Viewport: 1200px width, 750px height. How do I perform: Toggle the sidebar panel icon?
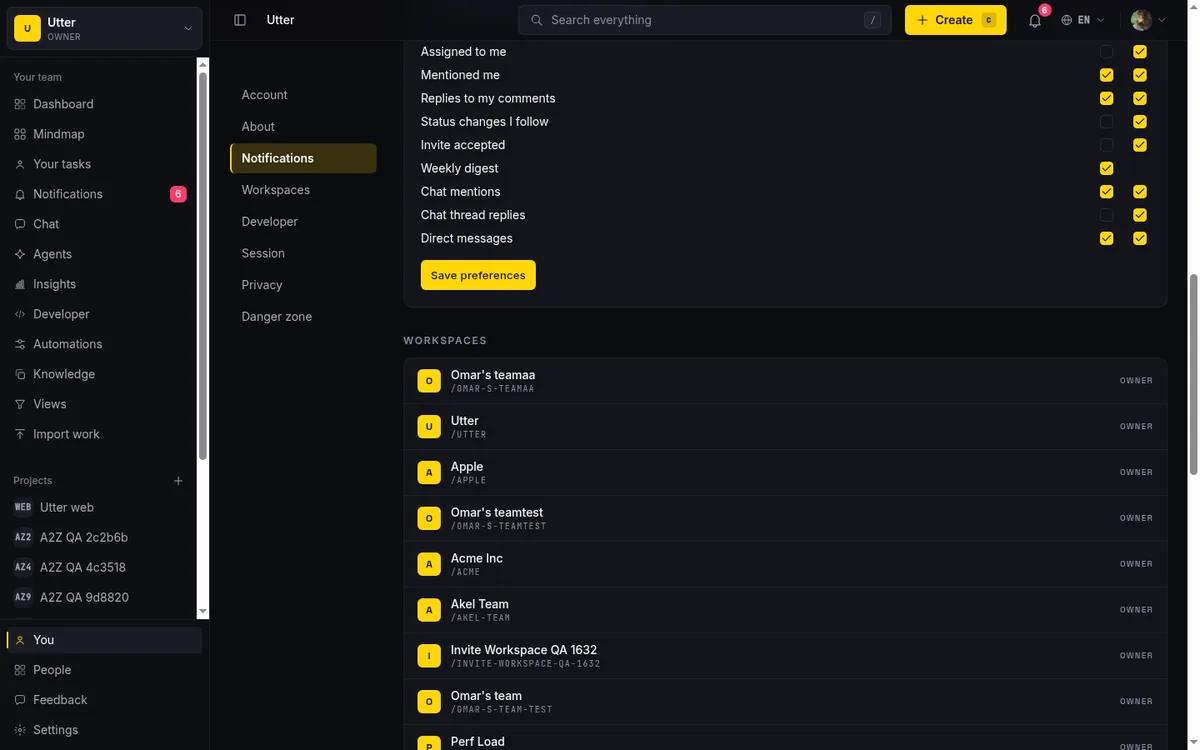(240, 20)
